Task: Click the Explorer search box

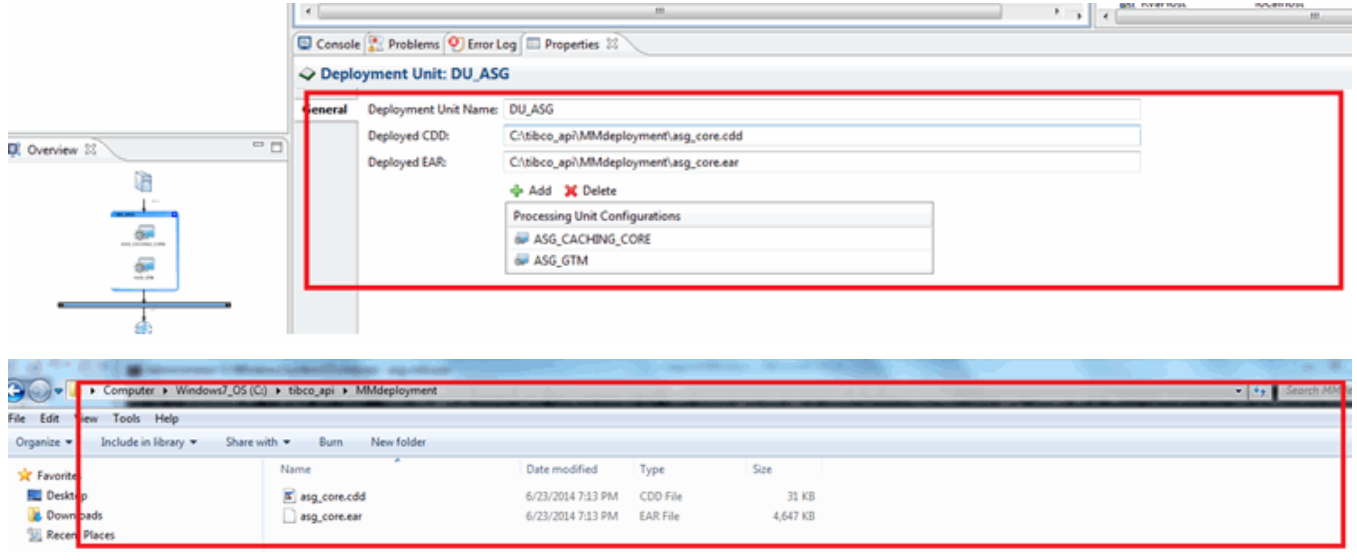Action: (1313, 391)
